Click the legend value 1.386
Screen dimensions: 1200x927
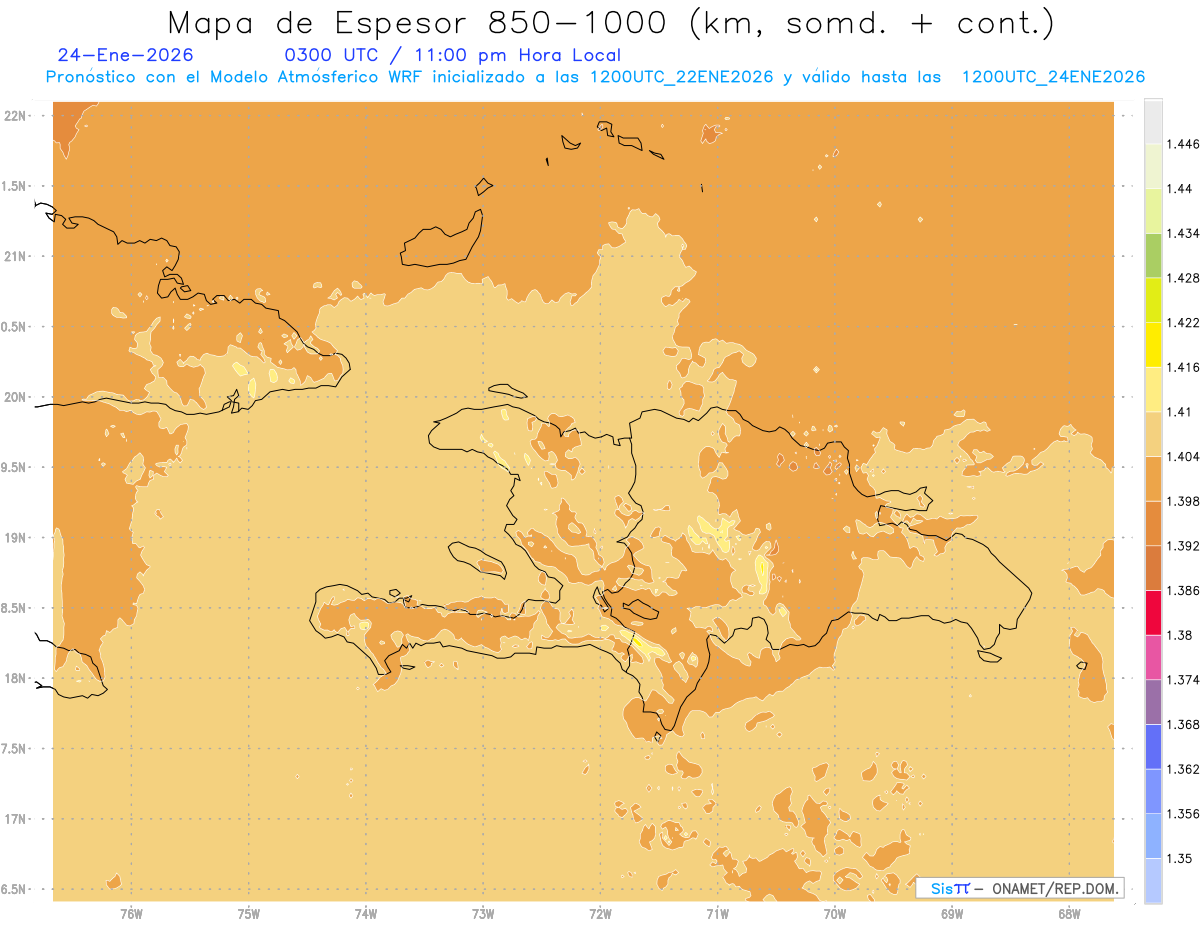coord(1183,590)
